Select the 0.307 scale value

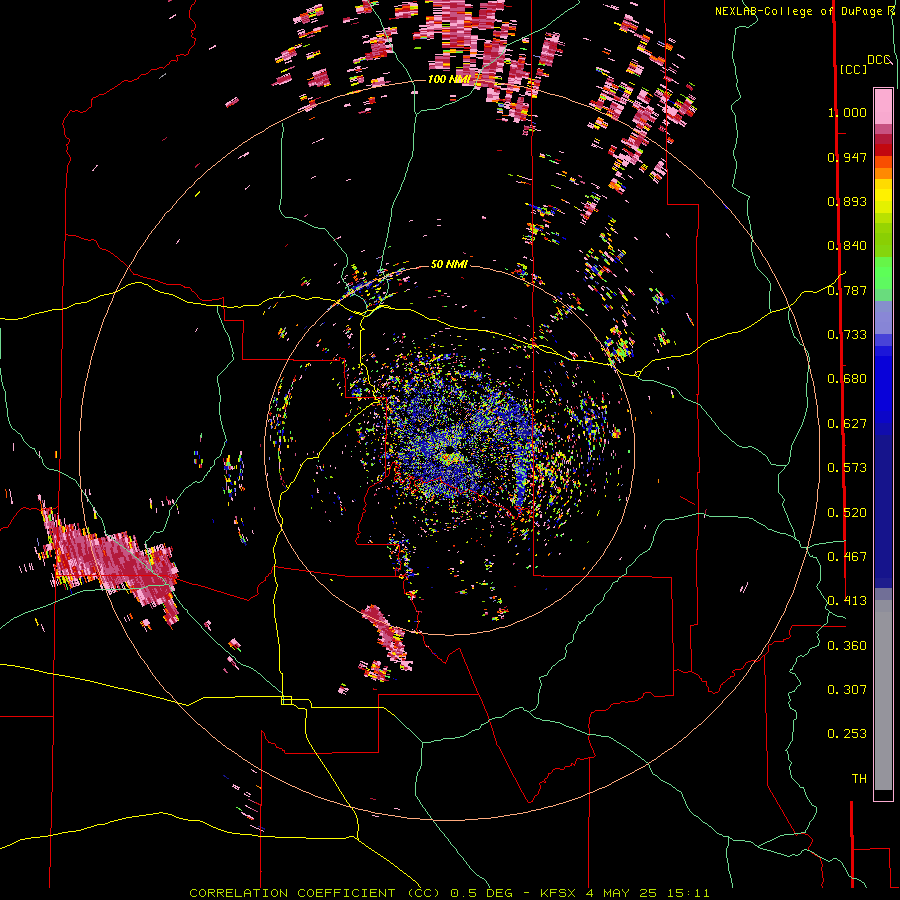click(847, 690)
